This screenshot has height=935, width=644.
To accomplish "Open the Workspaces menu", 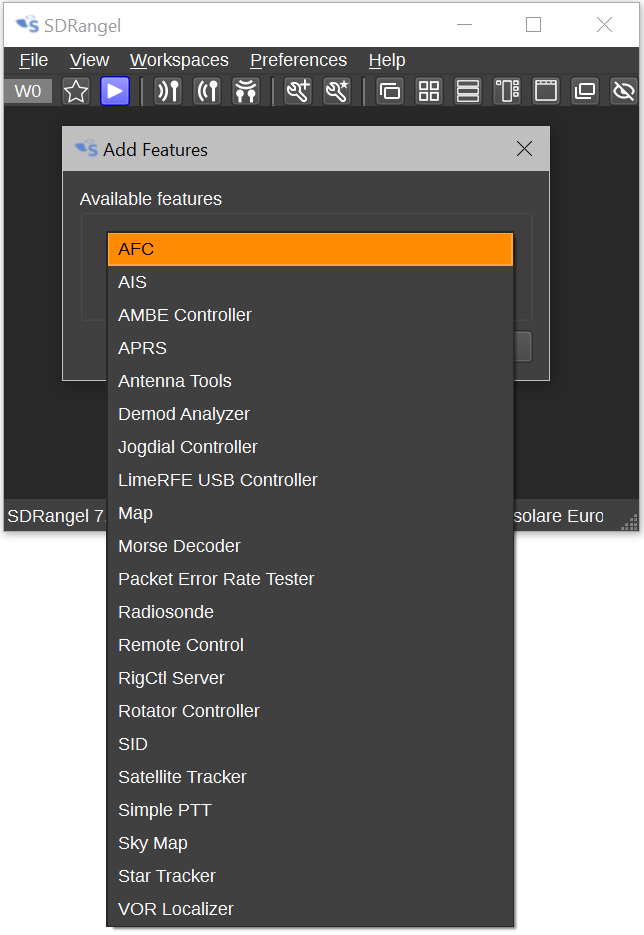I will [179, 60].
